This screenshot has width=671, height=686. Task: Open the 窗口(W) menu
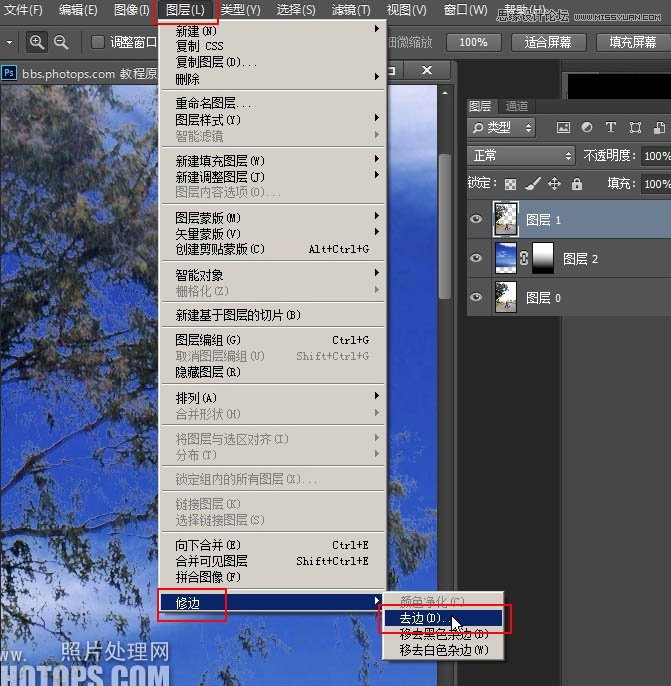[x=465, y=10]
